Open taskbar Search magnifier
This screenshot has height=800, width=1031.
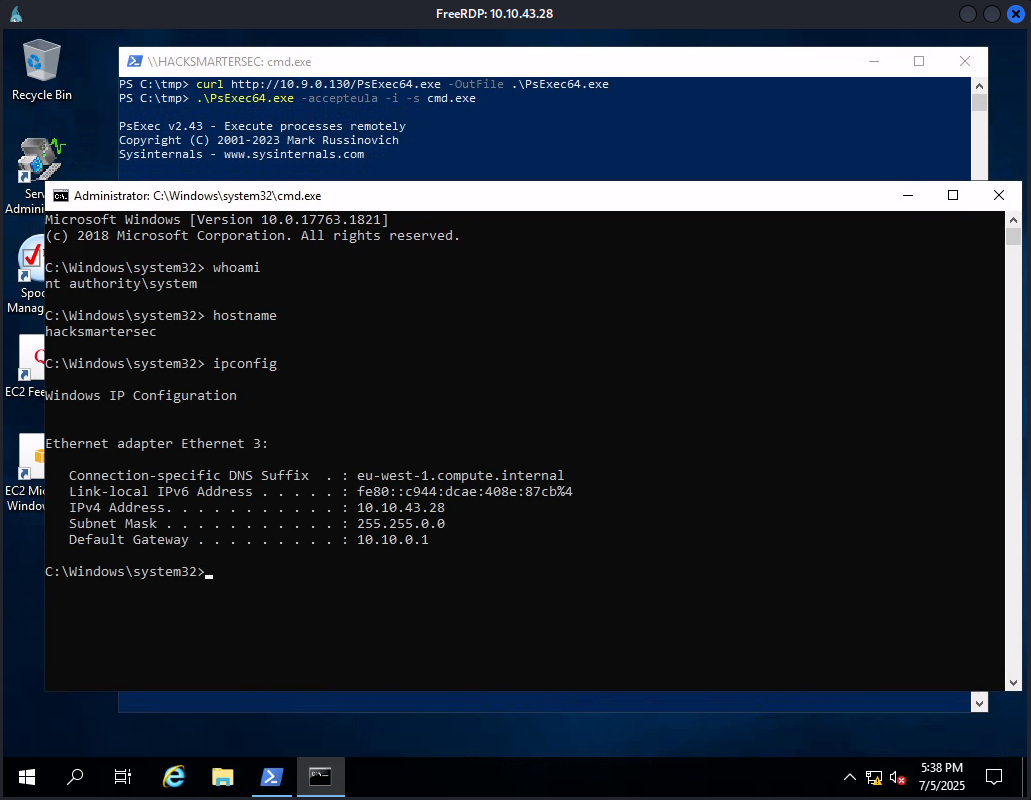pyautogui.click(x=75, y=777)
